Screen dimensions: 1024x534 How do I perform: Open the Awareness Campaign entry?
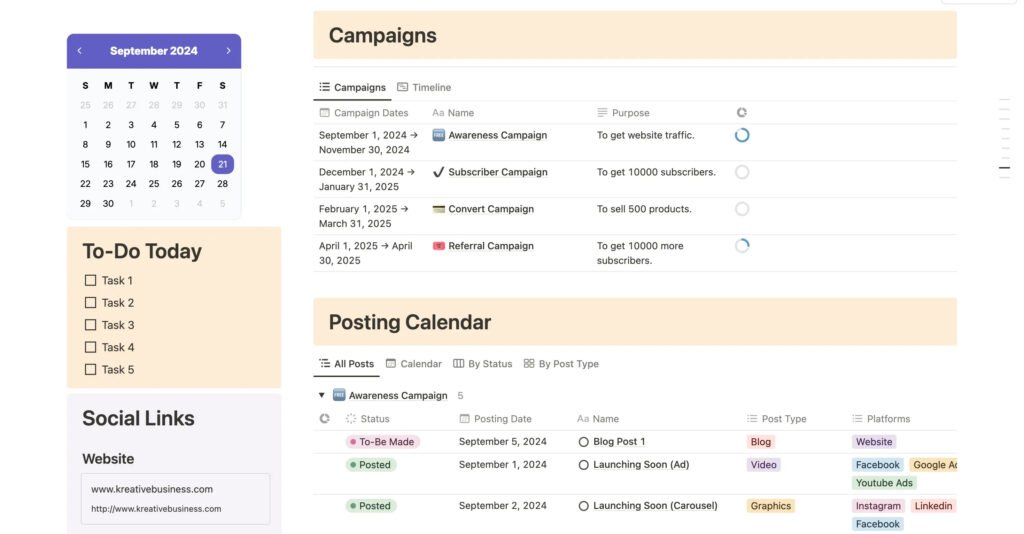pos(498,135)
